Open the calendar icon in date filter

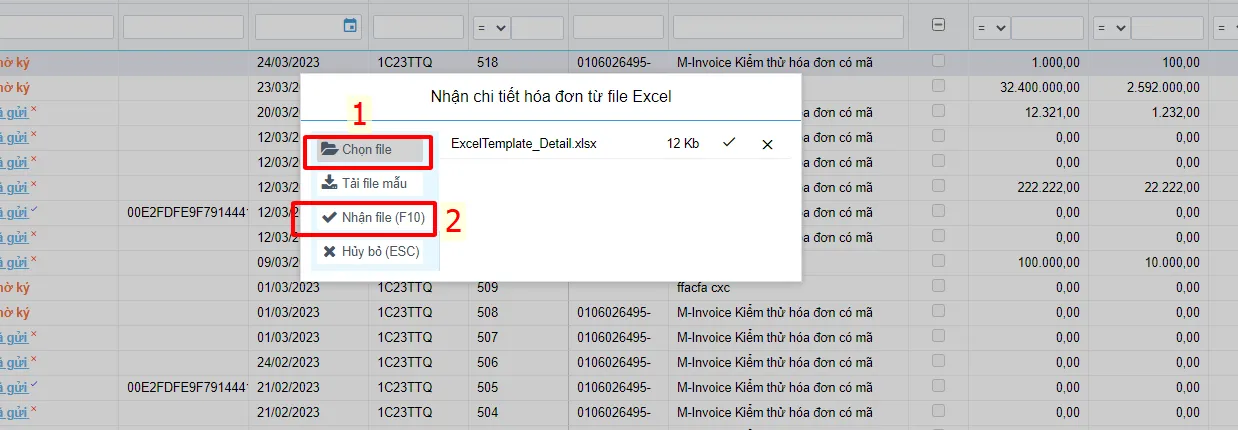(x=350, y=26)
